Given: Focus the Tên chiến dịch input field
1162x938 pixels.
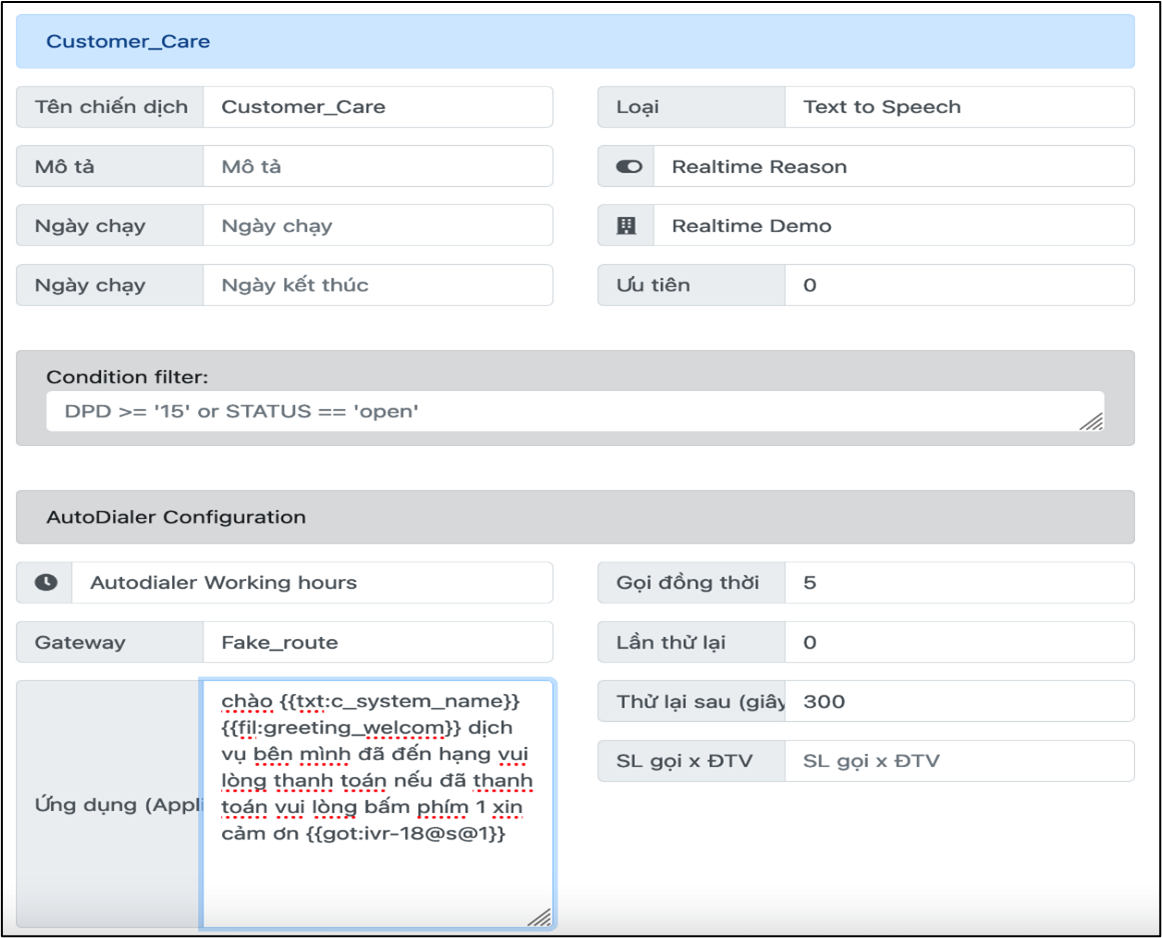Looking at the screenshot, I should point(377,107).
